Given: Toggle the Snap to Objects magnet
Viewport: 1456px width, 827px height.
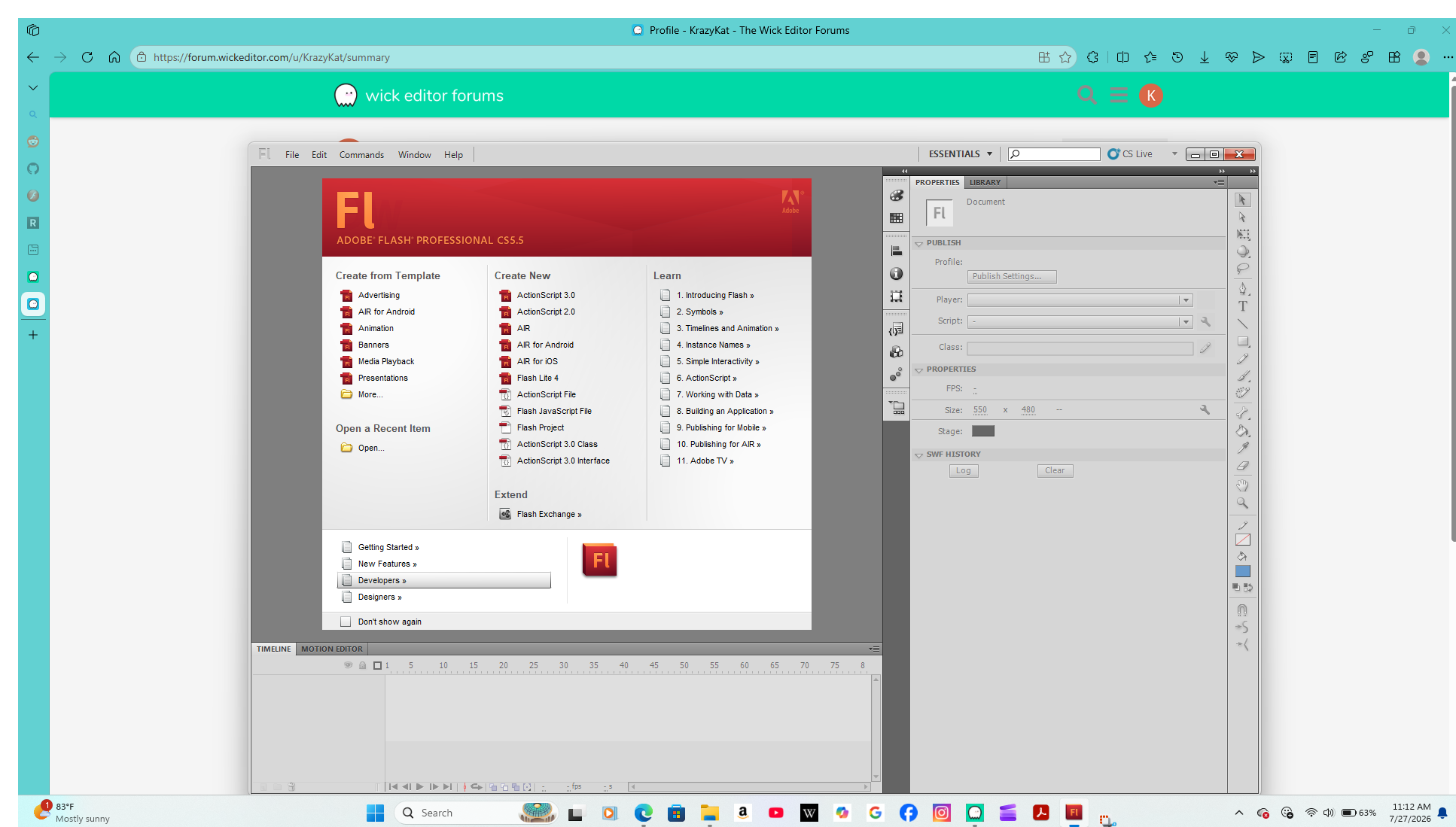Looking at the screenshot, I should (1242, 610).
